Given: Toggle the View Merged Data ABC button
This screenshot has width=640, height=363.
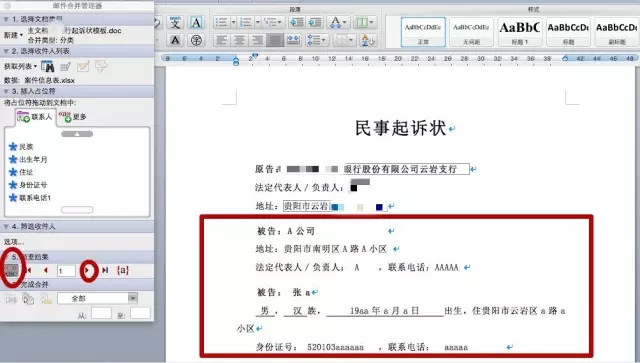Looking at the screenshot, I should [x=11, y=270].
